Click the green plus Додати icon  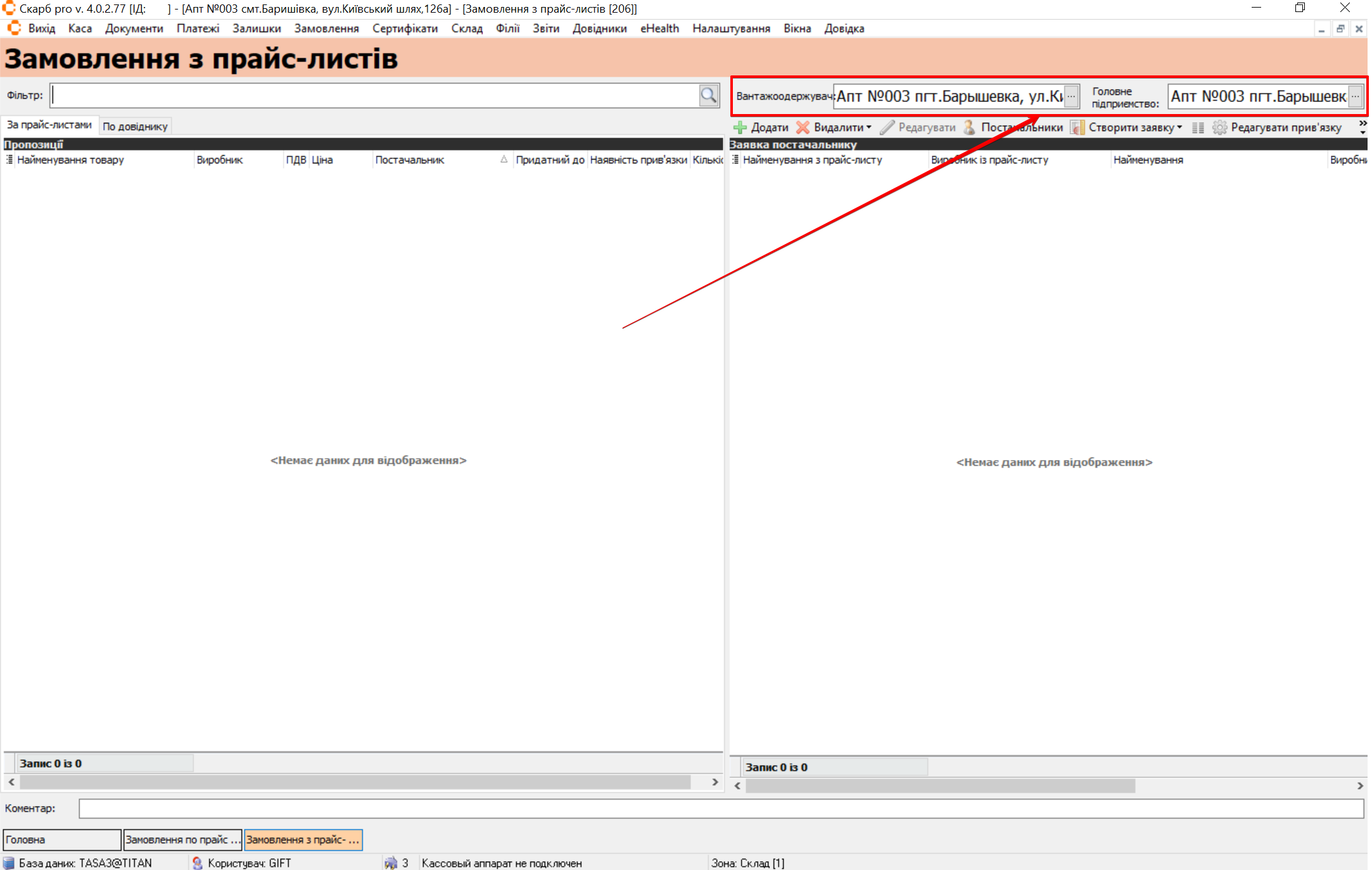click(x=740, y=127)
